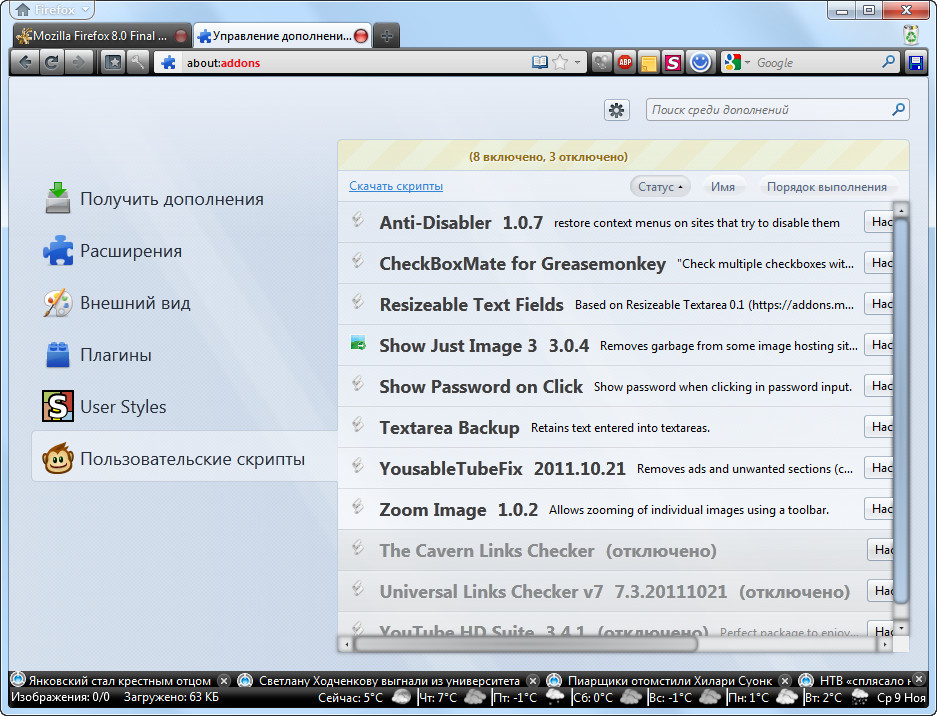This screenshot has height=716, width=937.
Task: Open User Styles category in sidebar
Action: click(x=123, y=407)
